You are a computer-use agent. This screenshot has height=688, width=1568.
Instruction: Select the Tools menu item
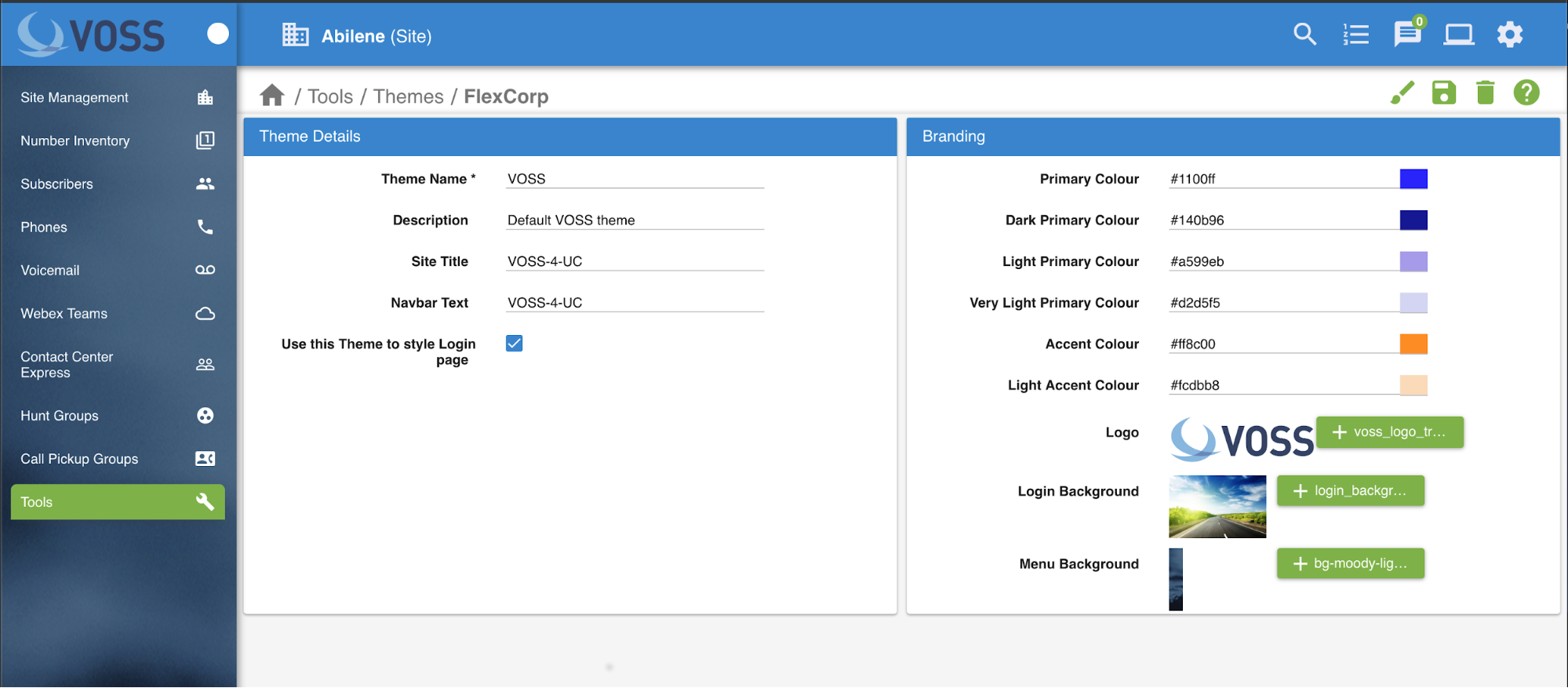coord(118,501)
